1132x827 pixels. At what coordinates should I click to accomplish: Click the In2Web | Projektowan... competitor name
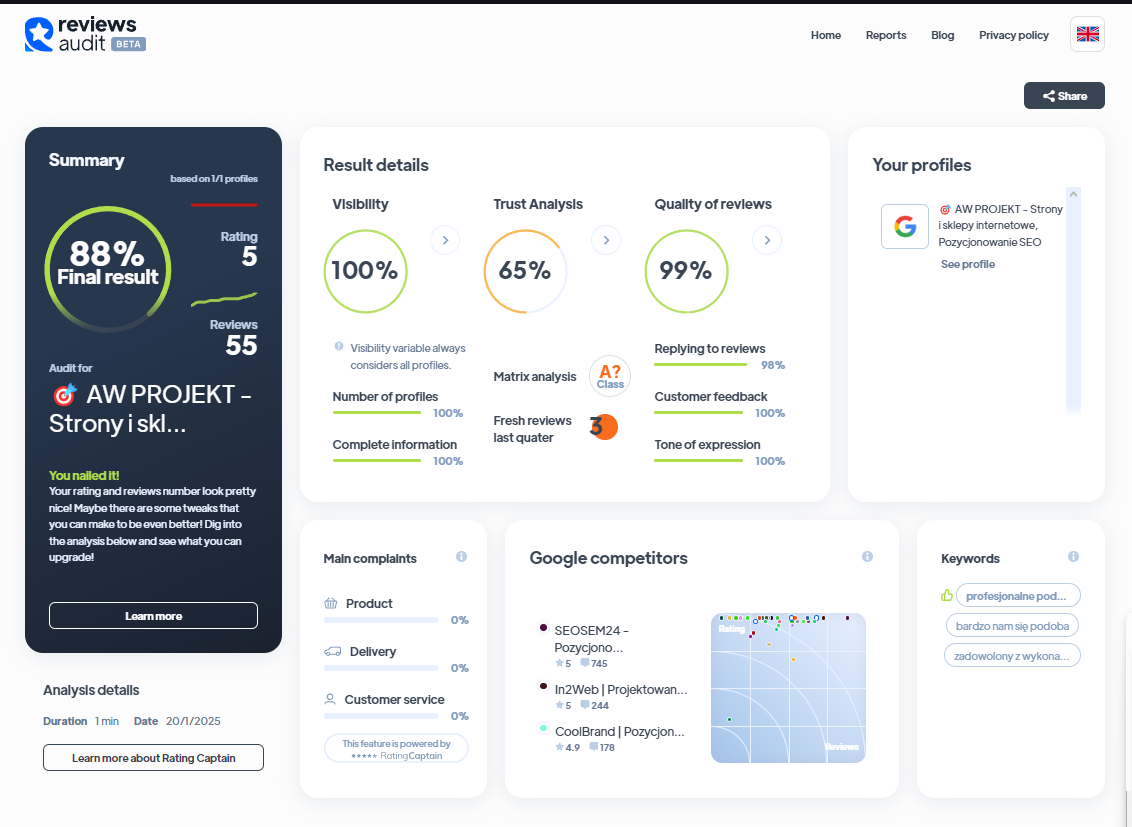tap(621, 690)
